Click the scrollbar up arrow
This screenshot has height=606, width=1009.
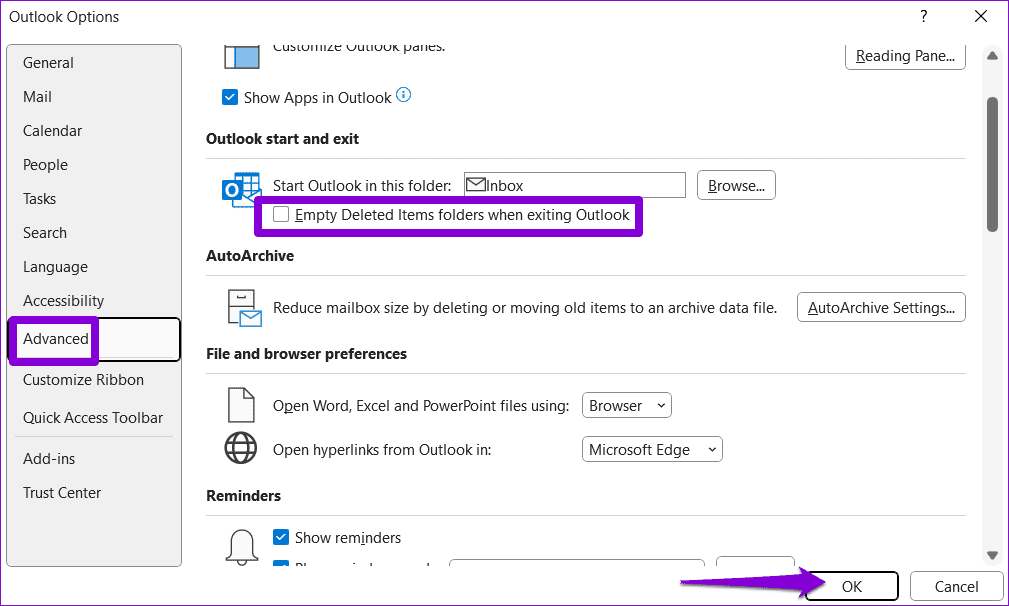992,56
